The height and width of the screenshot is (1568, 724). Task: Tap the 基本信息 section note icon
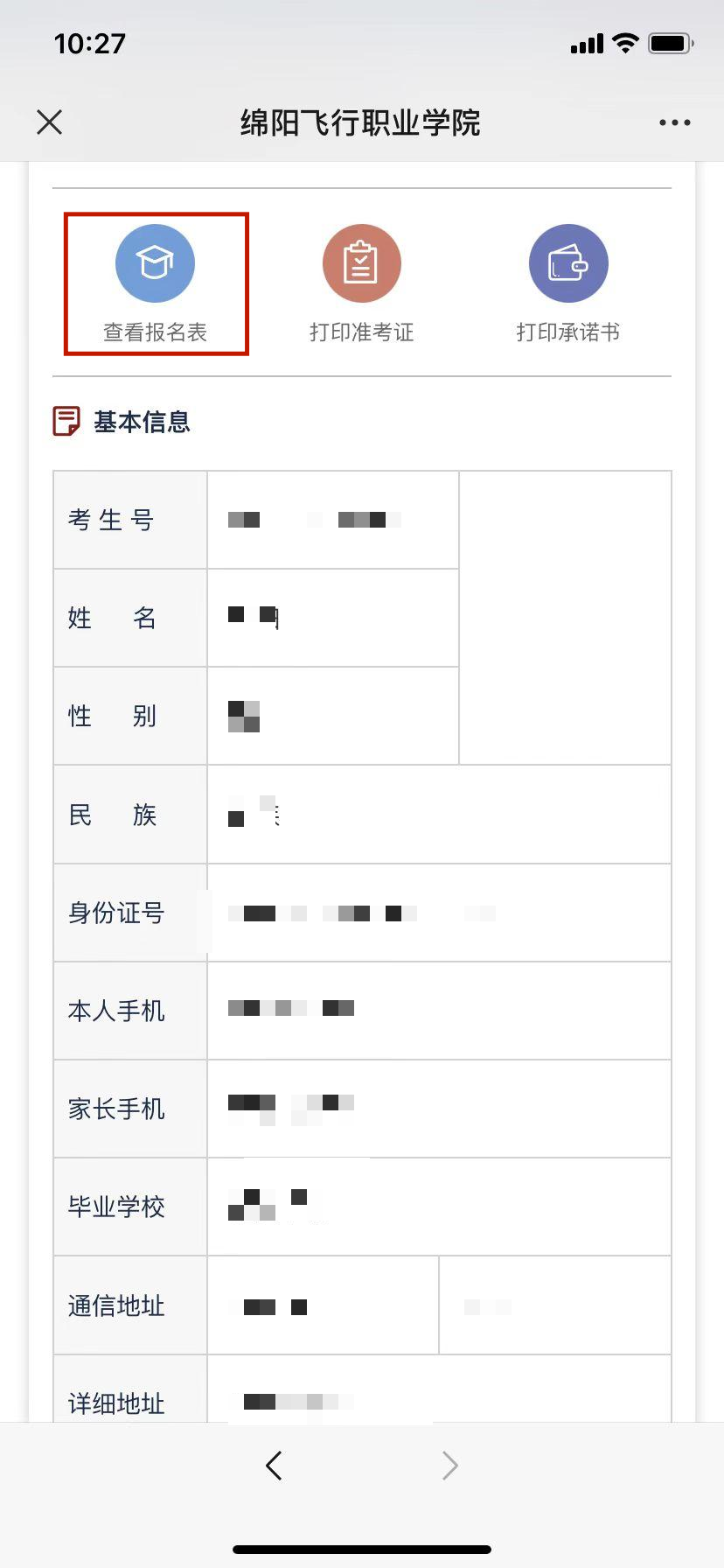66,422
